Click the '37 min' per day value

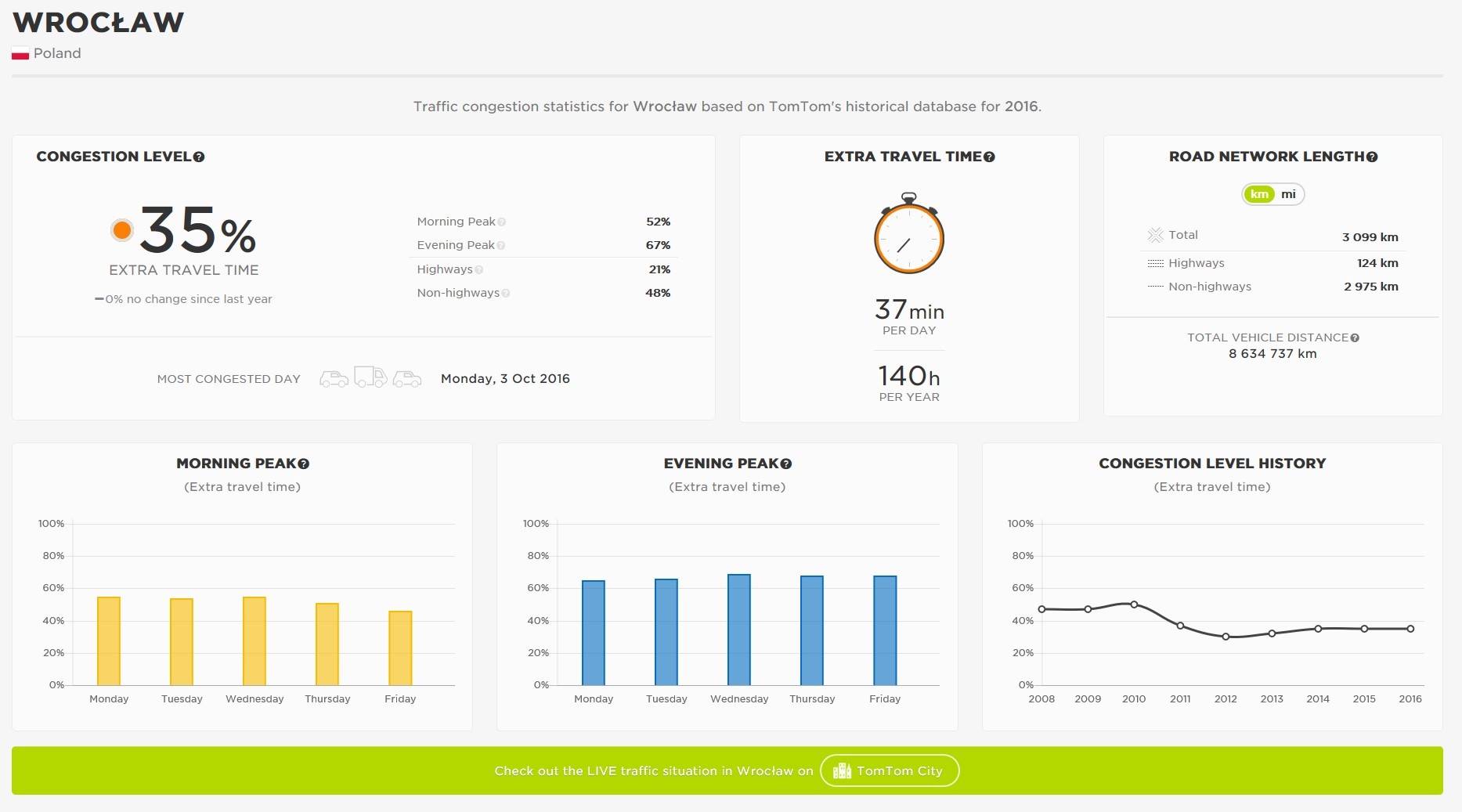pos(909,310)
